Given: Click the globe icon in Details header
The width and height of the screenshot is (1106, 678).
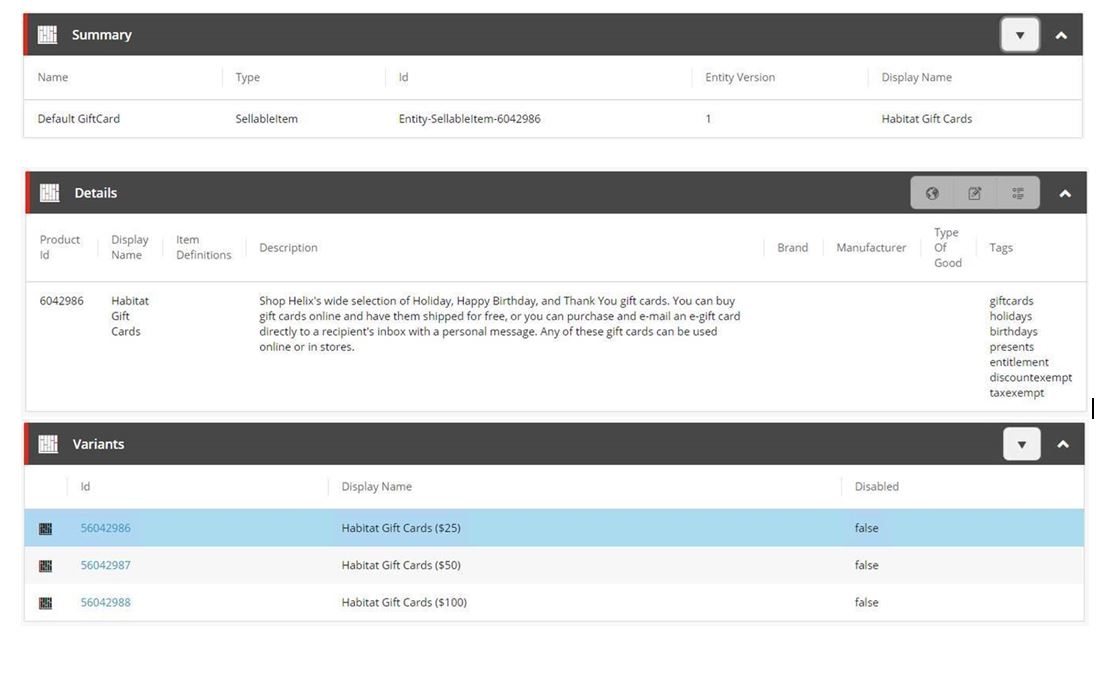Looking at the screenshot, I should (932, 193).
